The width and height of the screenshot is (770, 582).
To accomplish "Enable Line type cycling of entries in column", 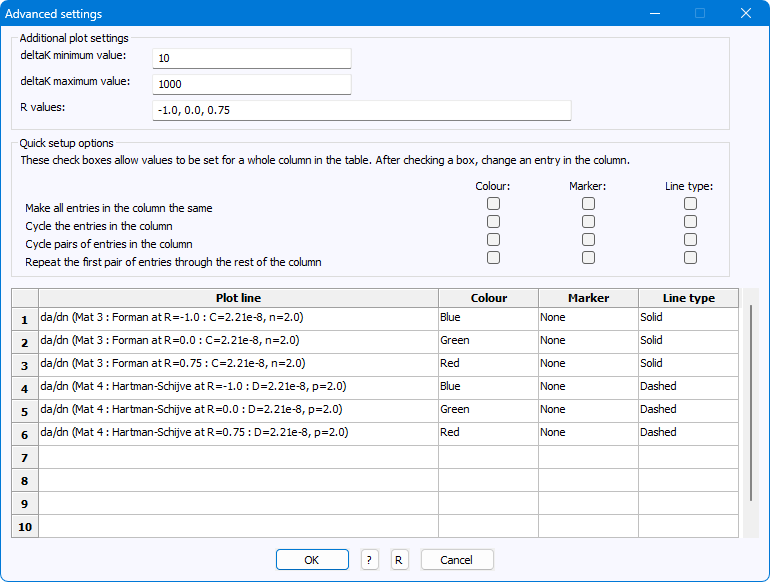I will [690, 222].
